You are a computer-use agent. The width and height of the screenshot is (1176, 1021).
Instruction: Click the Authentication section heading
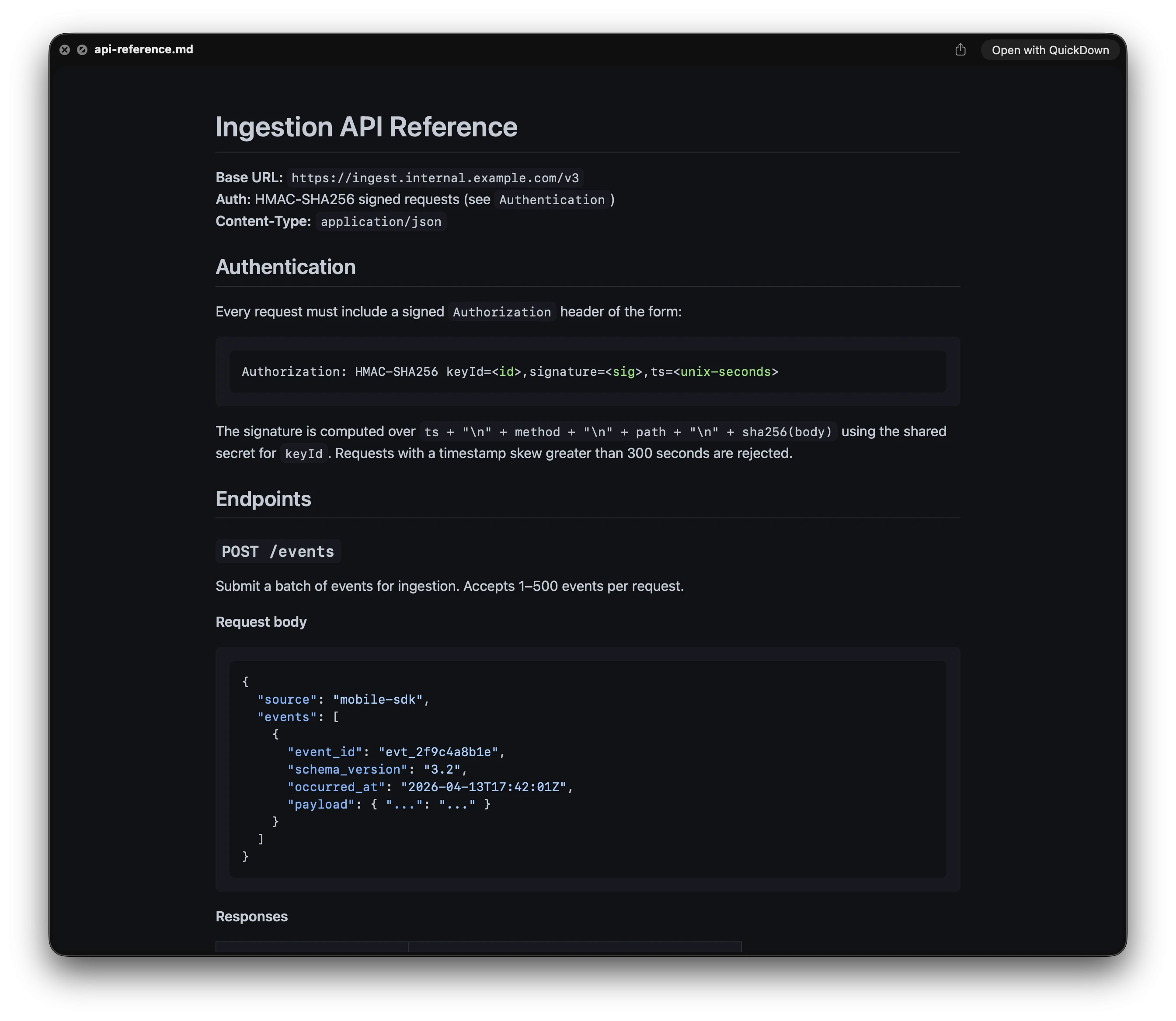tap(285, 267)
